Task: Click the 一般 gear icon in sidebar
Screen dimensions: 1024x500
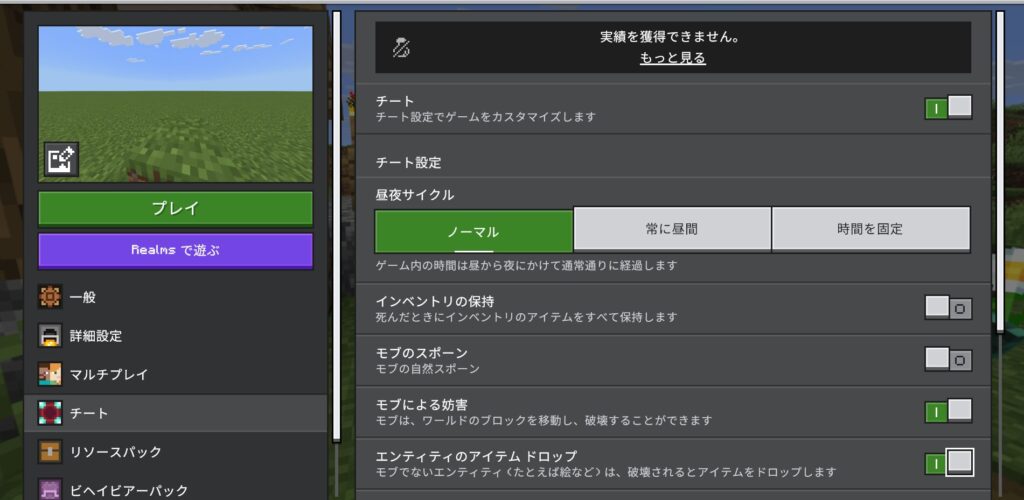Action: tap(50, 297)
